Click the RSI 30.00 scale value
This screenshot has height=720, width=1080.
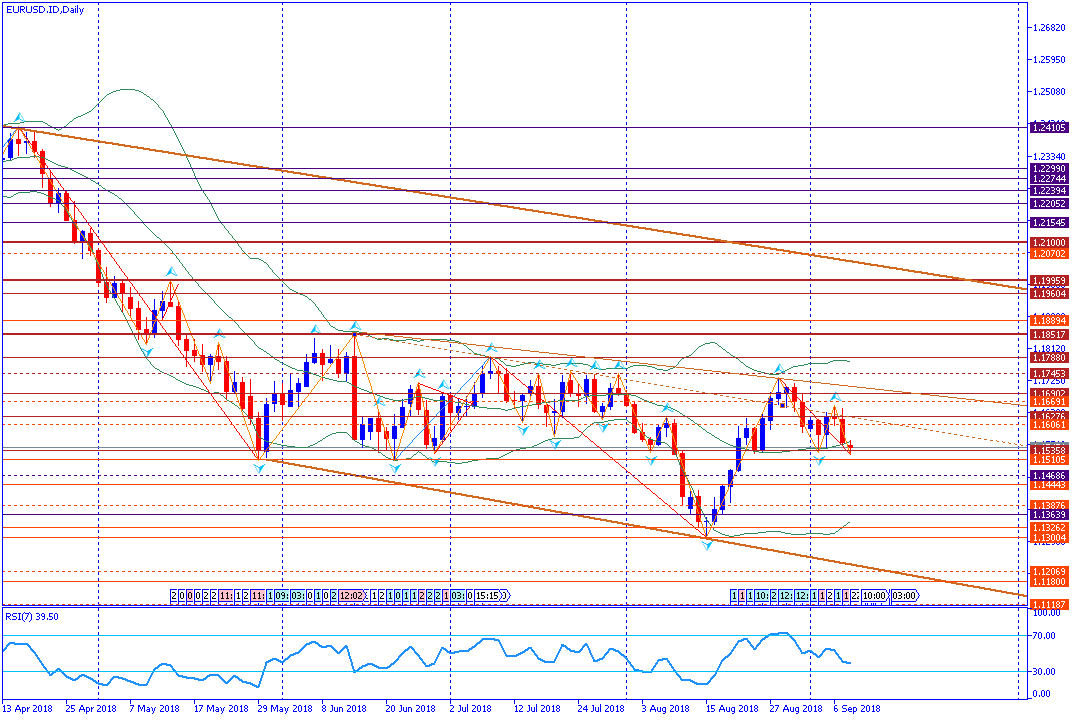pyautogui.click(x=1045, y=672)
